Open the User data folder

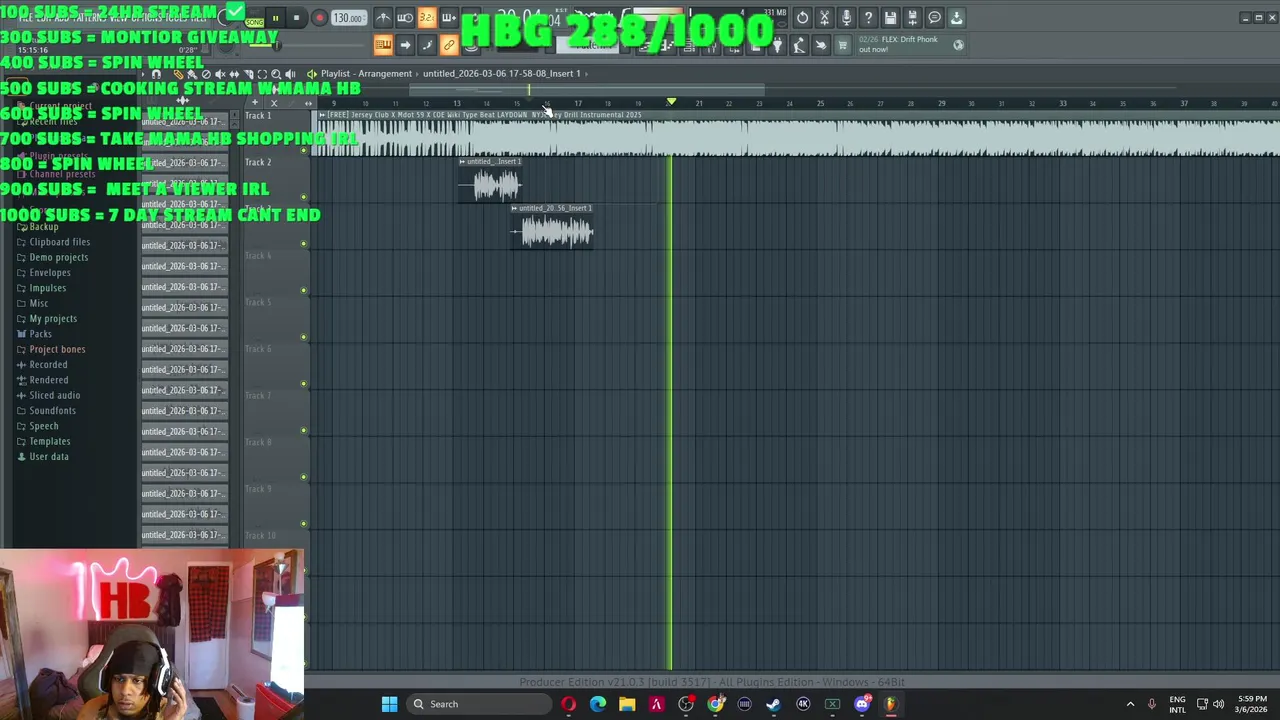49,457
